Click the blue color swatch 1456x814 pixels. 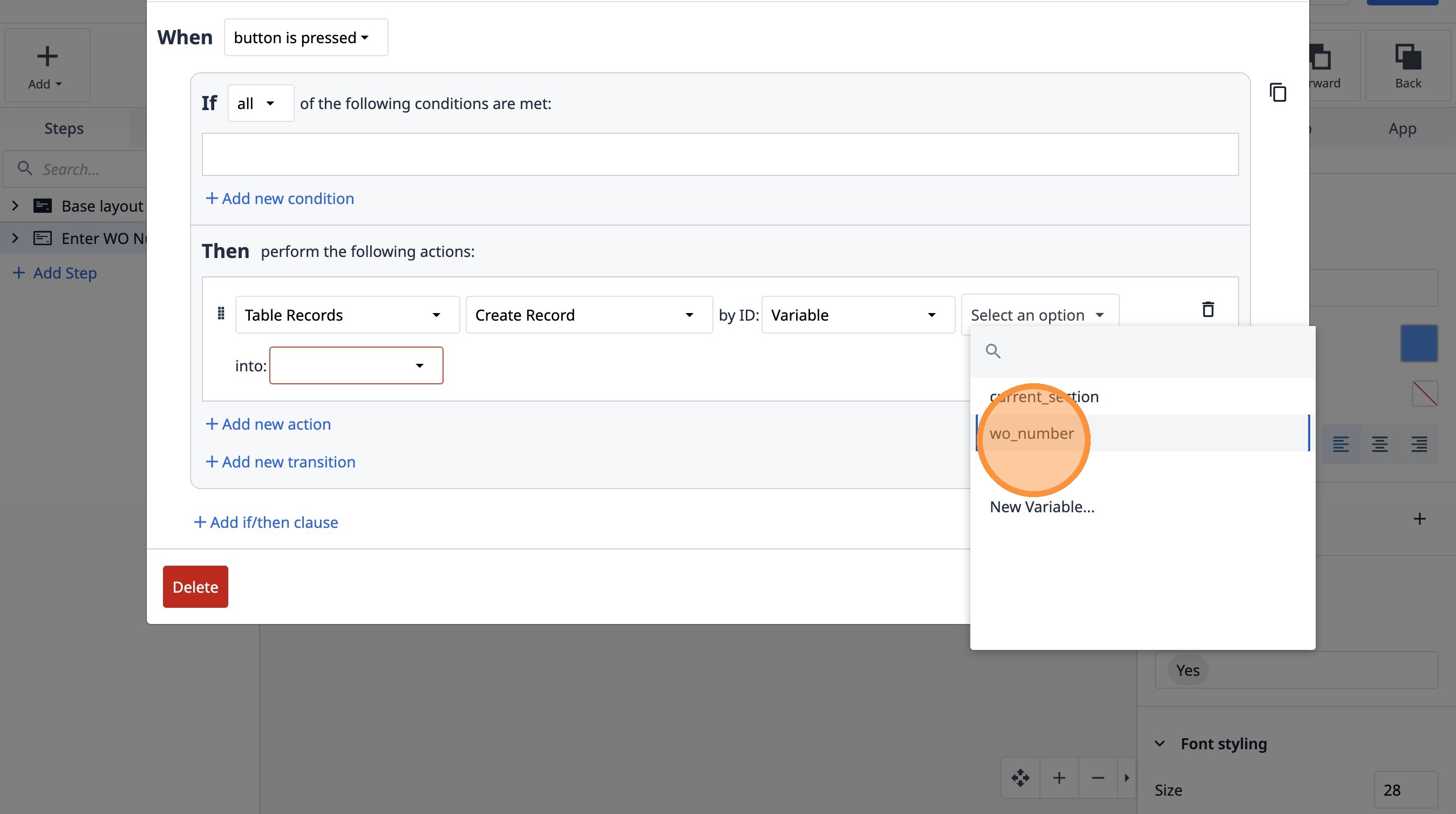coord(1419,343)
